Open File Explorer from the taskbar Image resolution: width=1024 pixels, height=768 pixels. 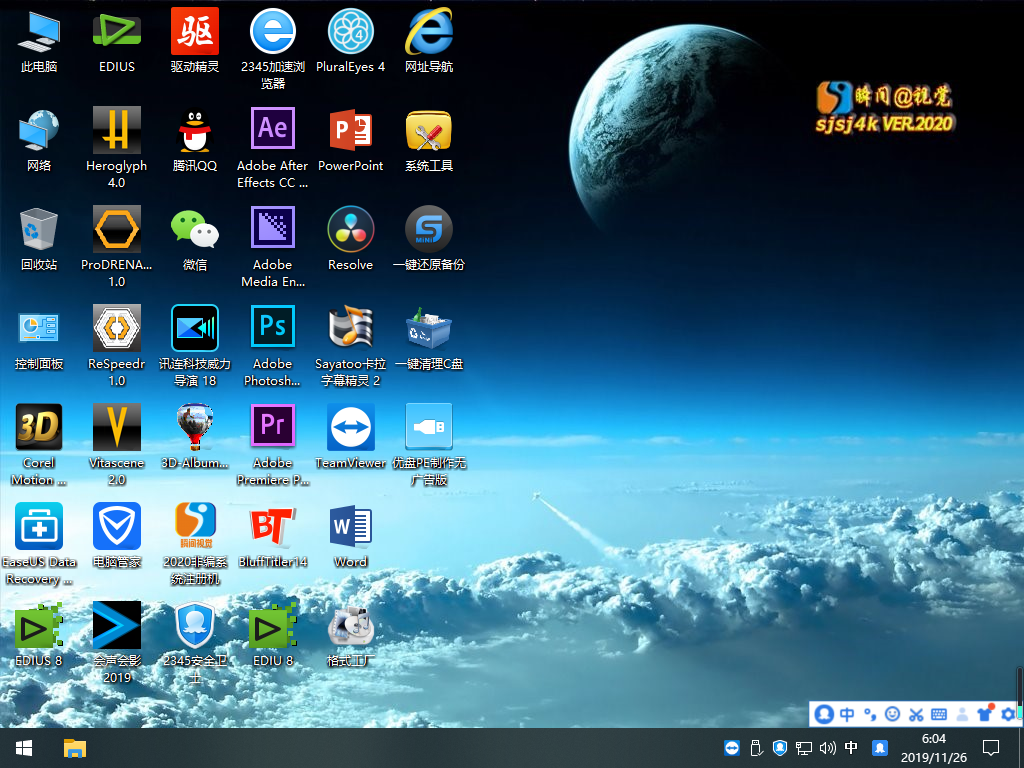click(74, 748)
